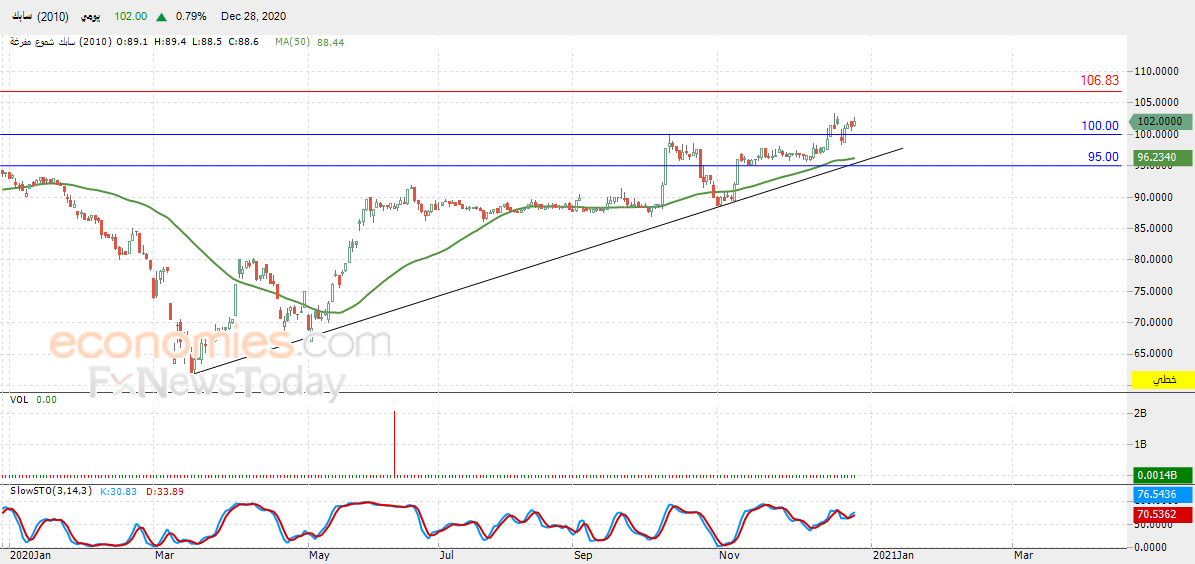Click the green 102.0000 current price tag
Screen dimensions: 1195x564
tap(1161, 121)
